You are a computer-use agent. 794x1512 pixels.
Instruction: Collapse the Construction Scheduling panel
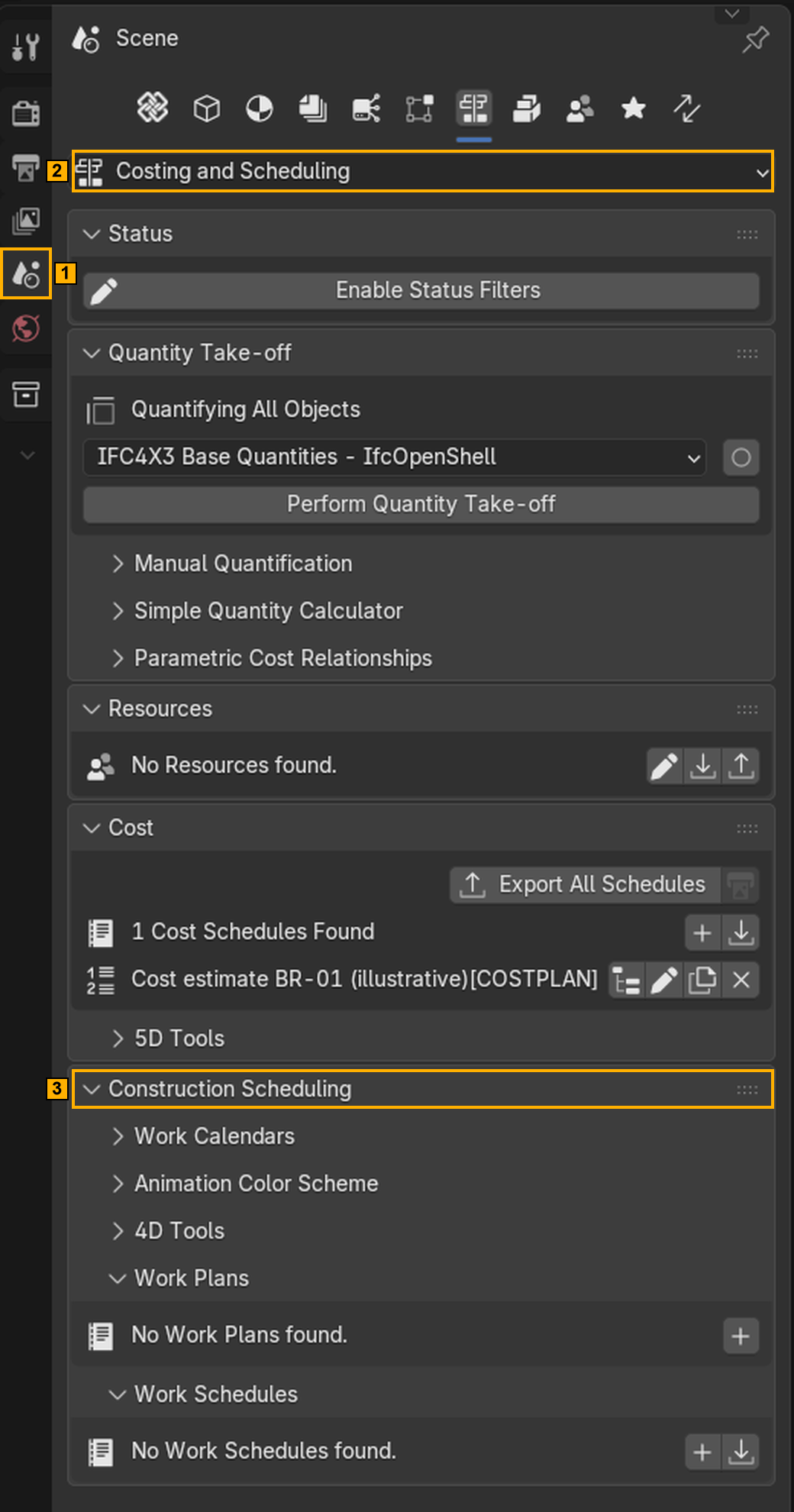422,1089
